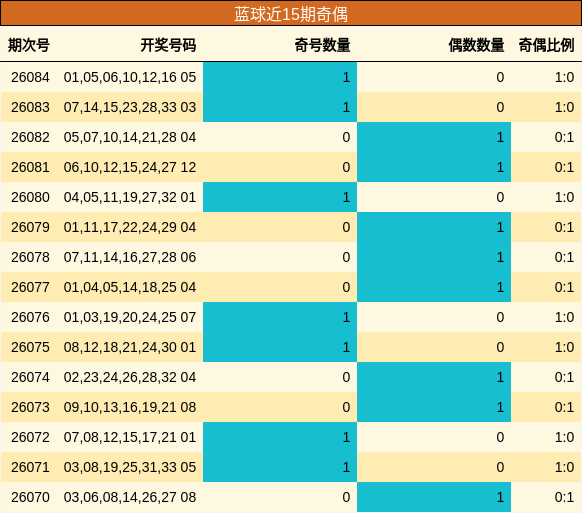Click numbers 01,03,19,20,24,25 07
The image size is (582, 513).
coord(130,317)
